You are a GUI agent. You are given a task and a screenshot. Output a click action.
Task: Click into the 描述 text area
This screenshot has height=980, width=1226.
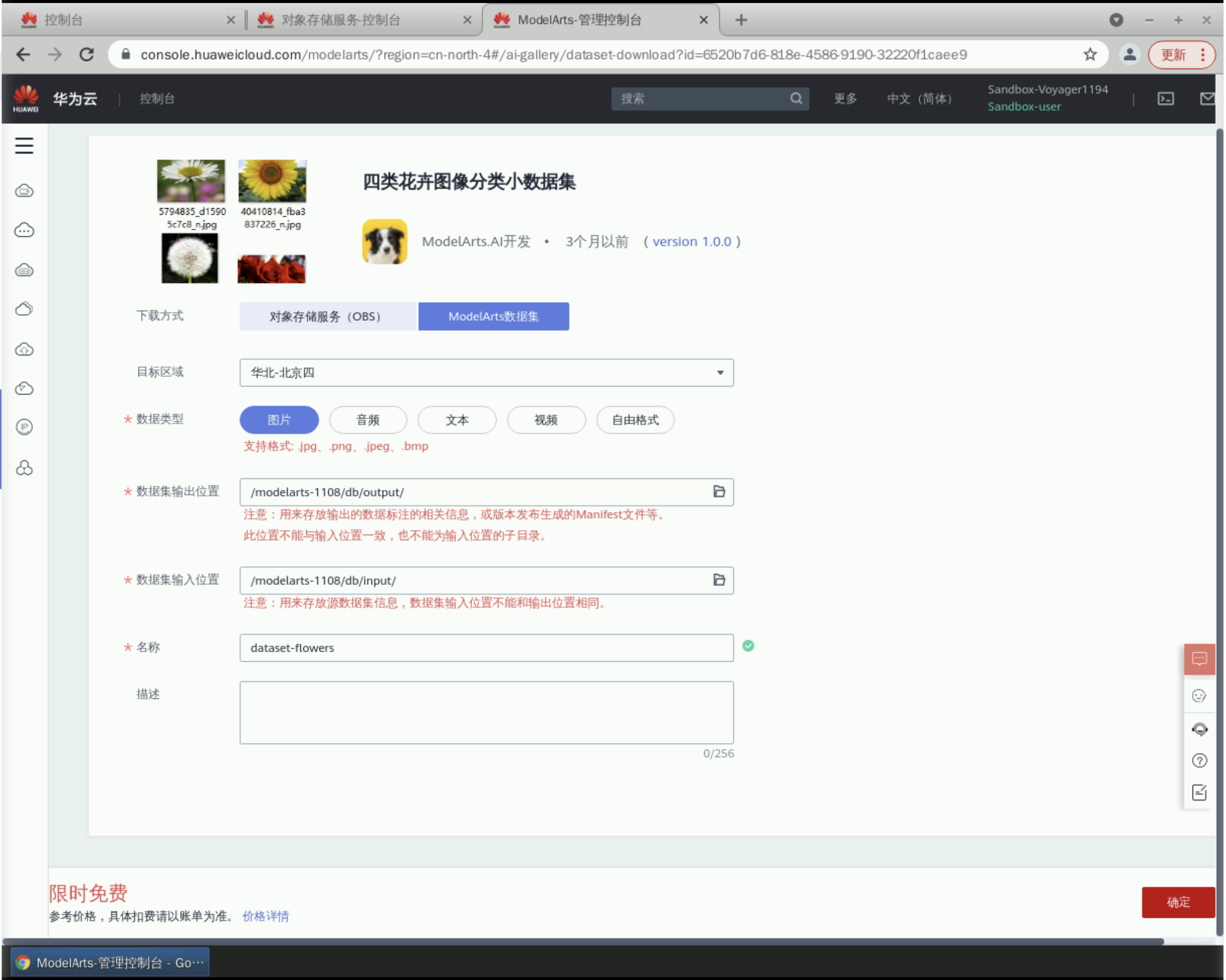click(x=486, y=712)
